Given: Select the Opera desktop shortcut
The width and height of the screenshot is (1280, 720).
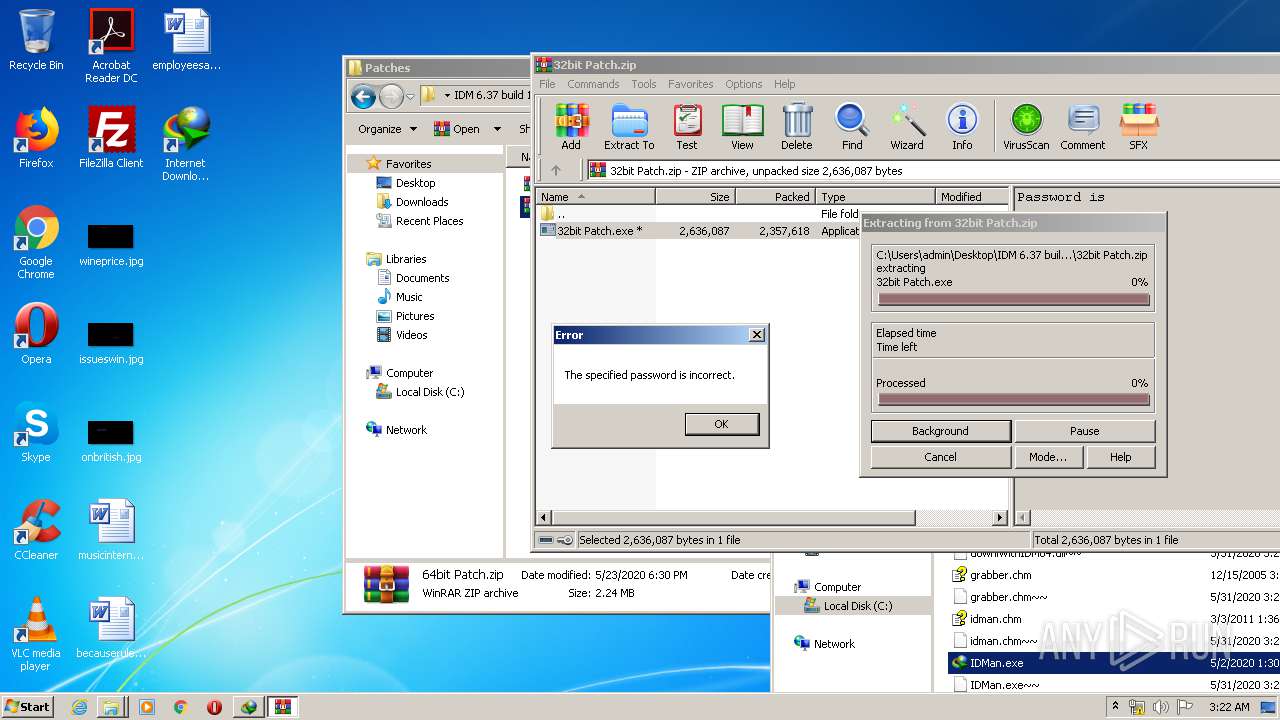Looking at the screenshot, I should [x=36, y=334].
